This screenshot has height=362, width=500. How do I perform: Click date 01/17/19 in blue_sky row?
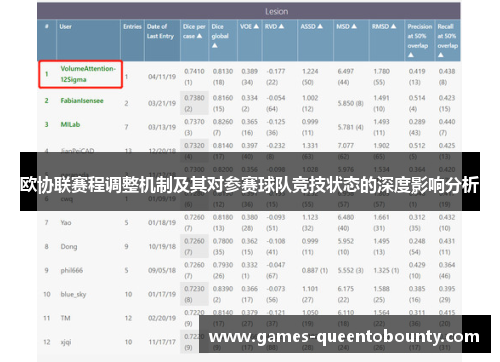pyautogui.click(x=162, y=294)
